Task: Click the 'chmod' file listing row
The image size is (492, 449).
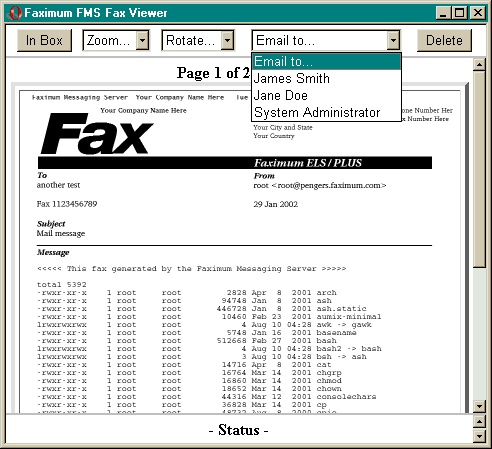Action: (x=189, y=381)
